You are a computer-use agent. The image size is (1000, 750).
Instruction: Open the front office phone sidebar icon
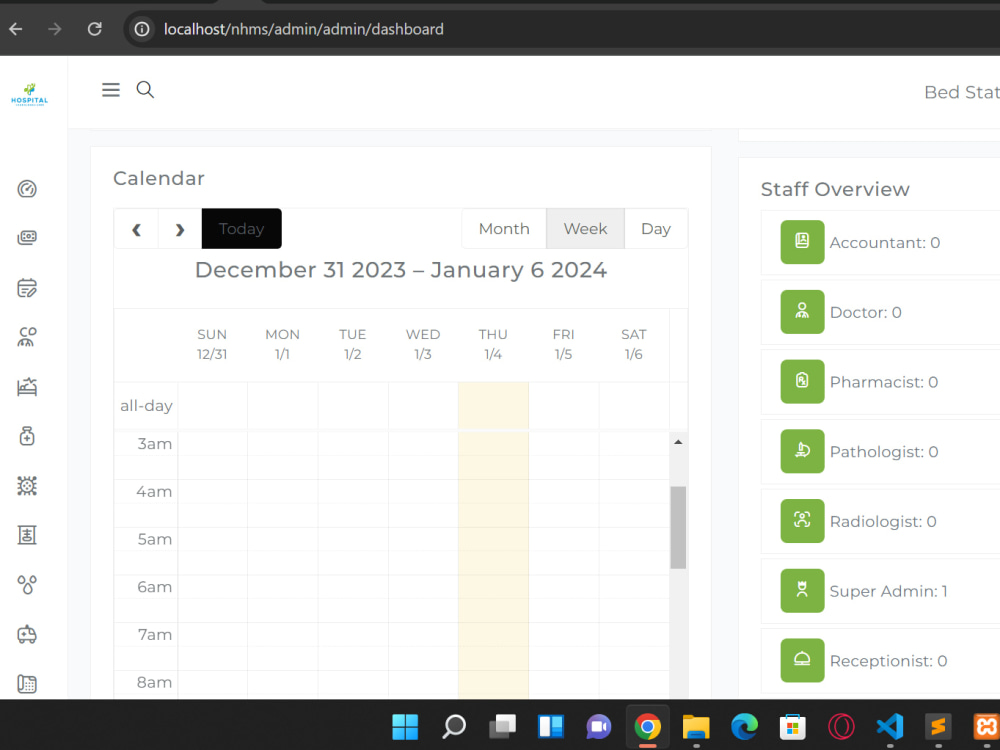tap(27, 684)
